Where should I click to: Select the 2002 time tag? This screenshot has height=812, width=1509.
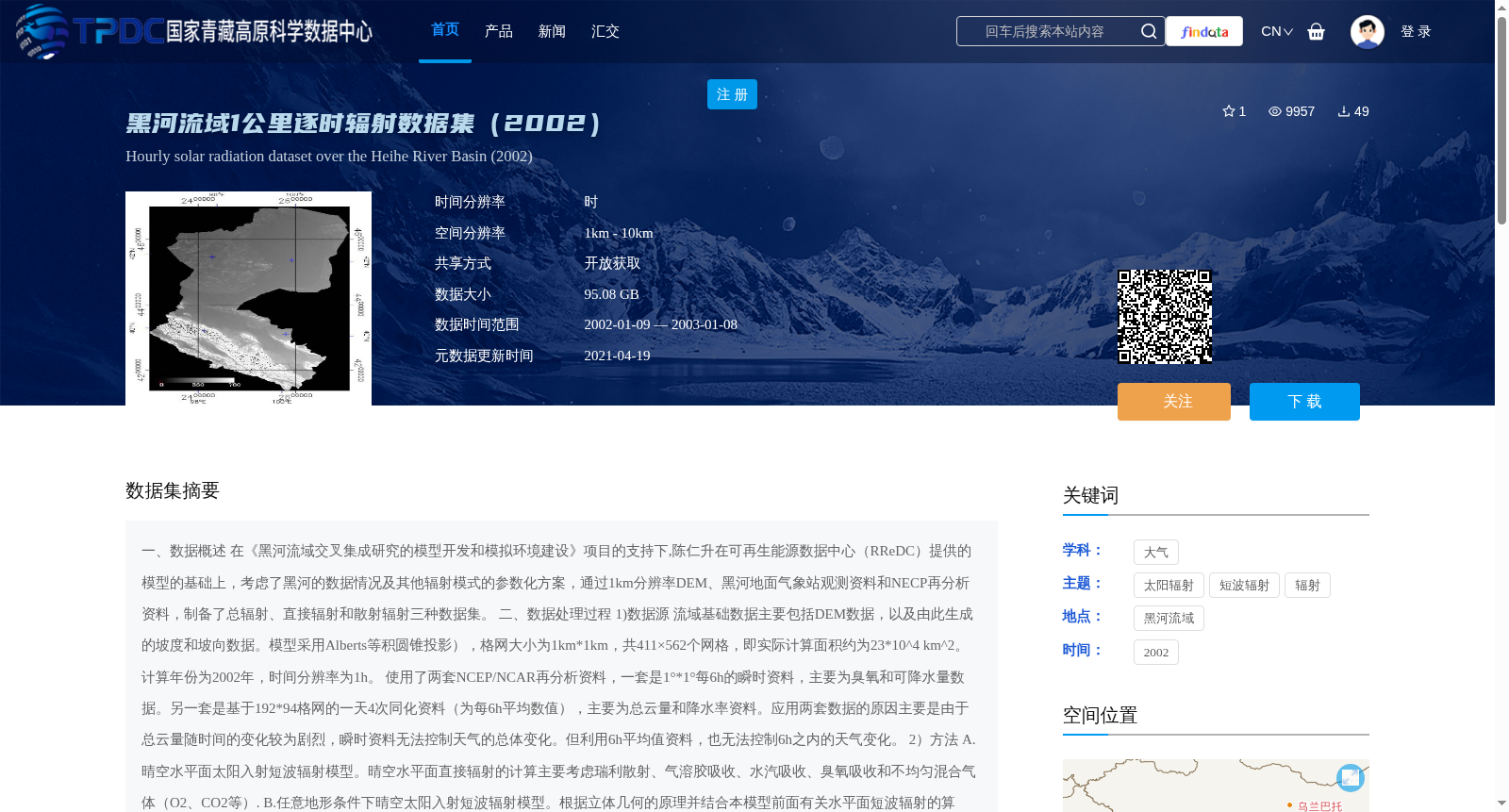tap(1156, 653)
